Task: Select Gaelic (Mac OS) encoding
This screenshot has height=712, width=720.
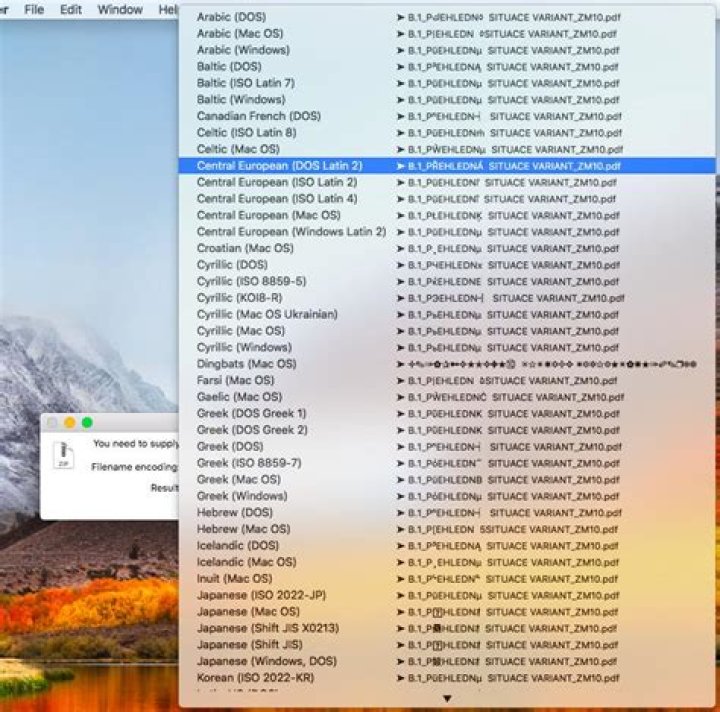Action: pos(447,398)
